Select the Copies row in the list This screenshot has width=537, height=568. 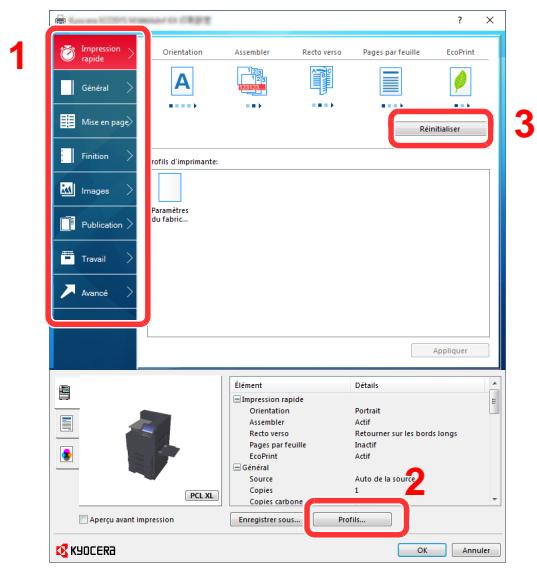click(x=360, y=490)
